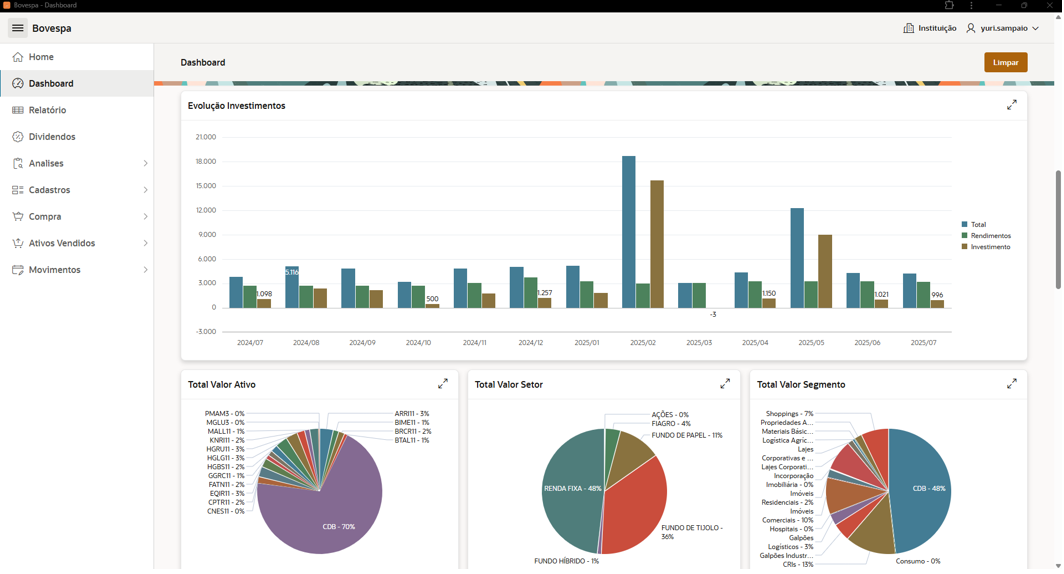Click the Instituição building icon
The width and height of the screenshot is (1064, 574).
(909, 28)
